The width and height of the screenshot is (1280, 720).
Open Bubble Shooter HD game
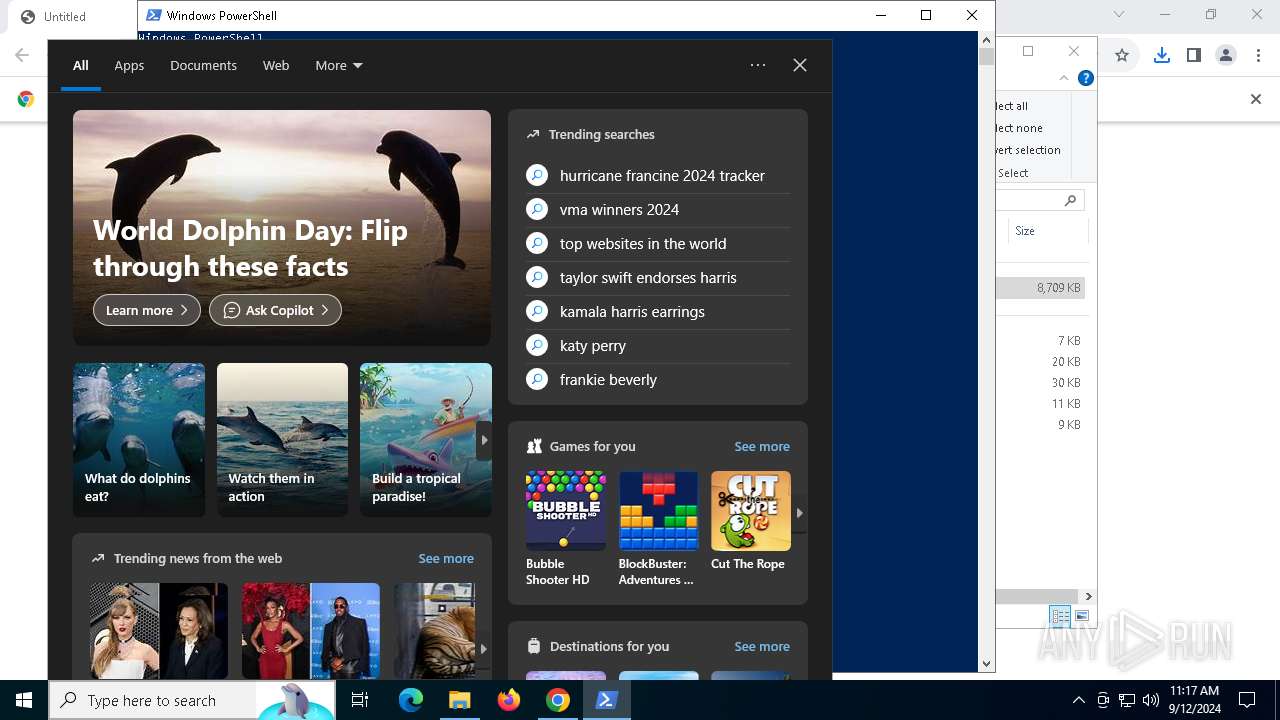pyautogui.click(x=565, y=529)
